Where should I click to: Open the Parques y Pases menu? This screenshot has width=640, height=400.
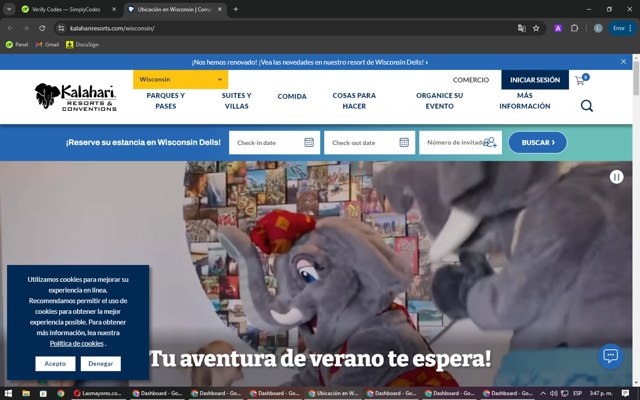166,101
